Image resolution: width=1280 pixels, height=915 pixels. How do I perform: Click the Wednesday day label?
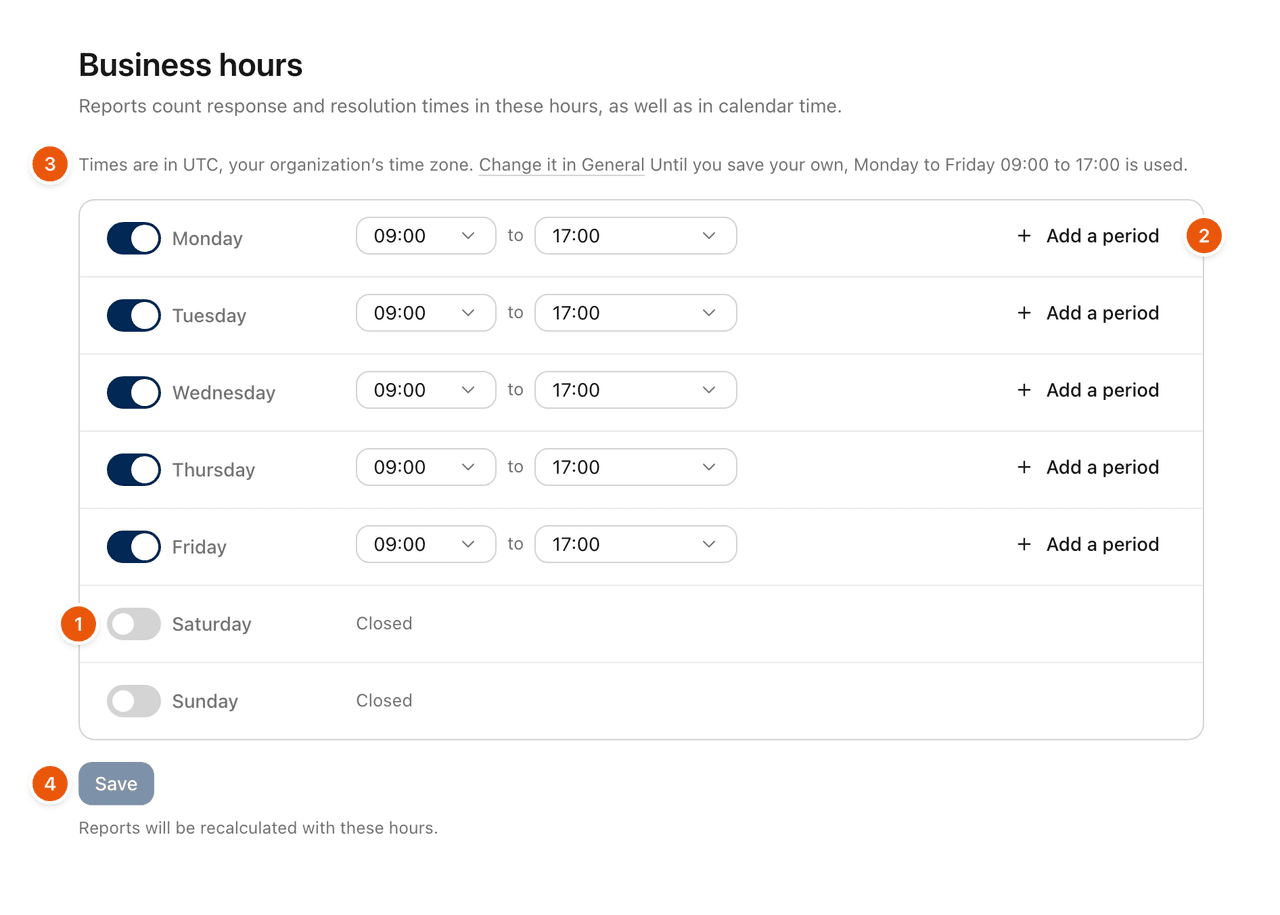pyautogui.click(x=224, y=393)
